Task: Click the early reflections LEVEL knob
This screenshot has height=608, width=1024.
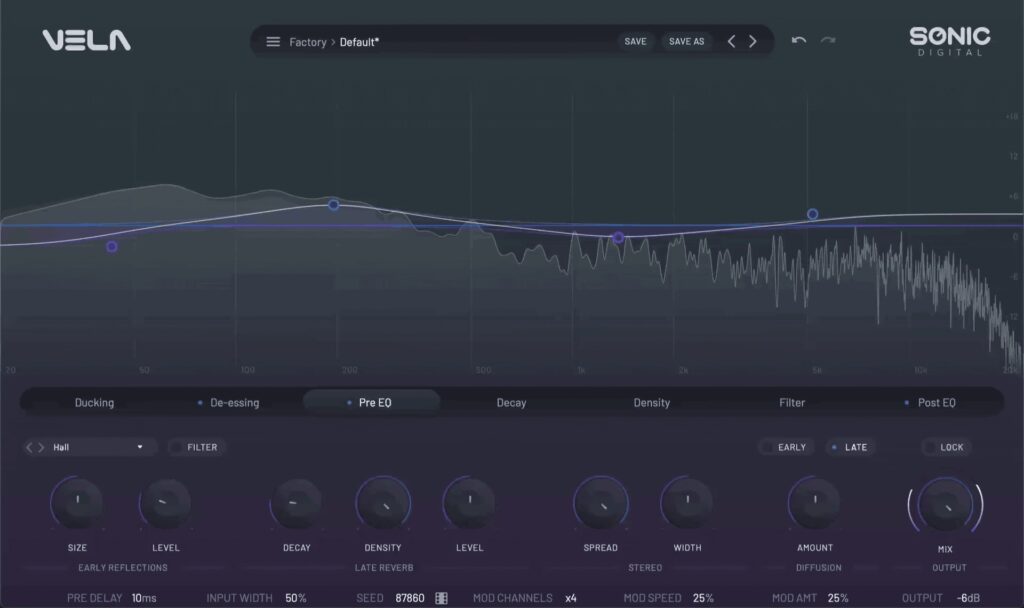Action: pos(165,503)
